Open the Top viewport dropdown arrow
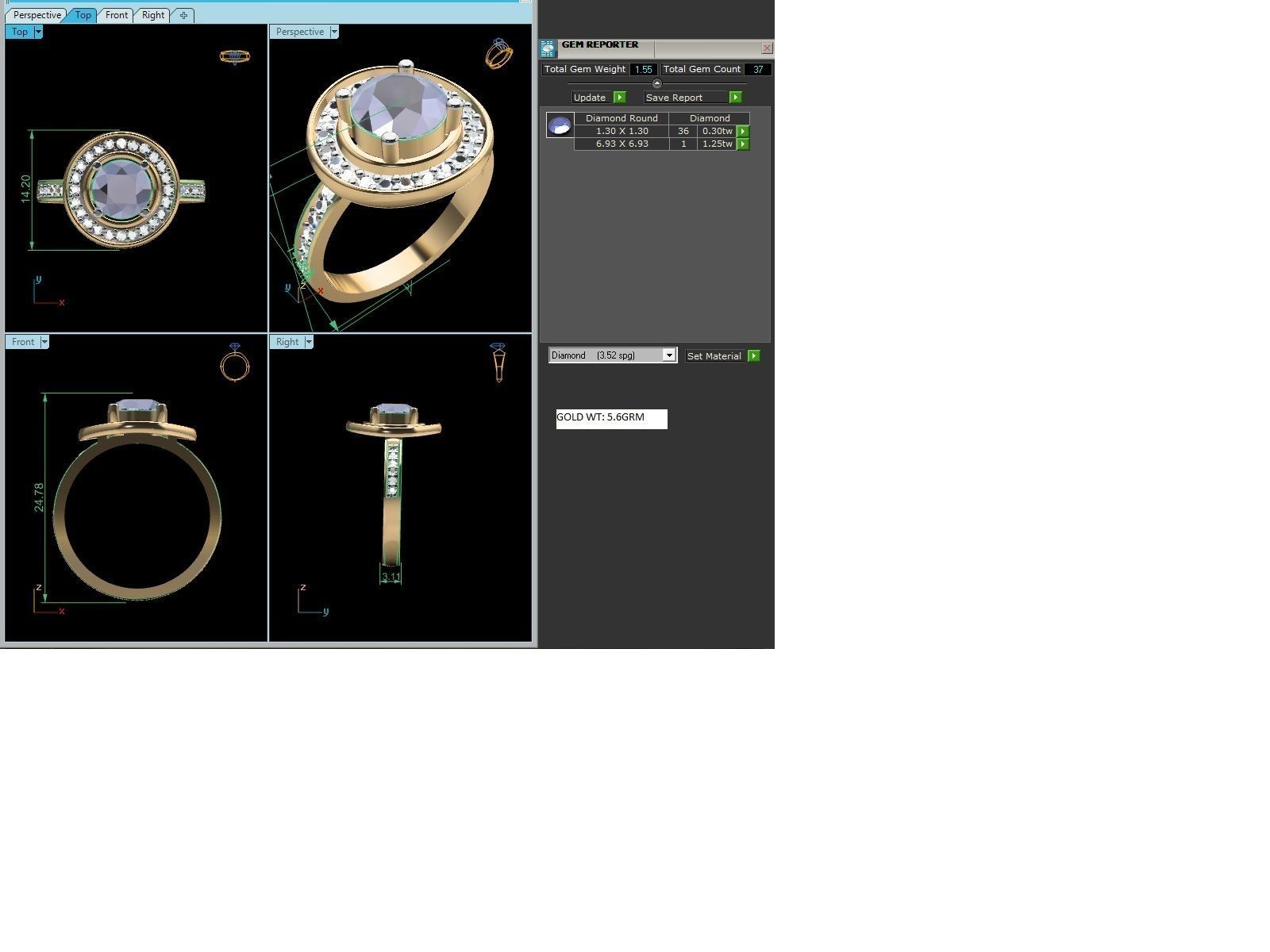Image resolution: width=1270 pixels, height=952 pixels. coord(38,32)
